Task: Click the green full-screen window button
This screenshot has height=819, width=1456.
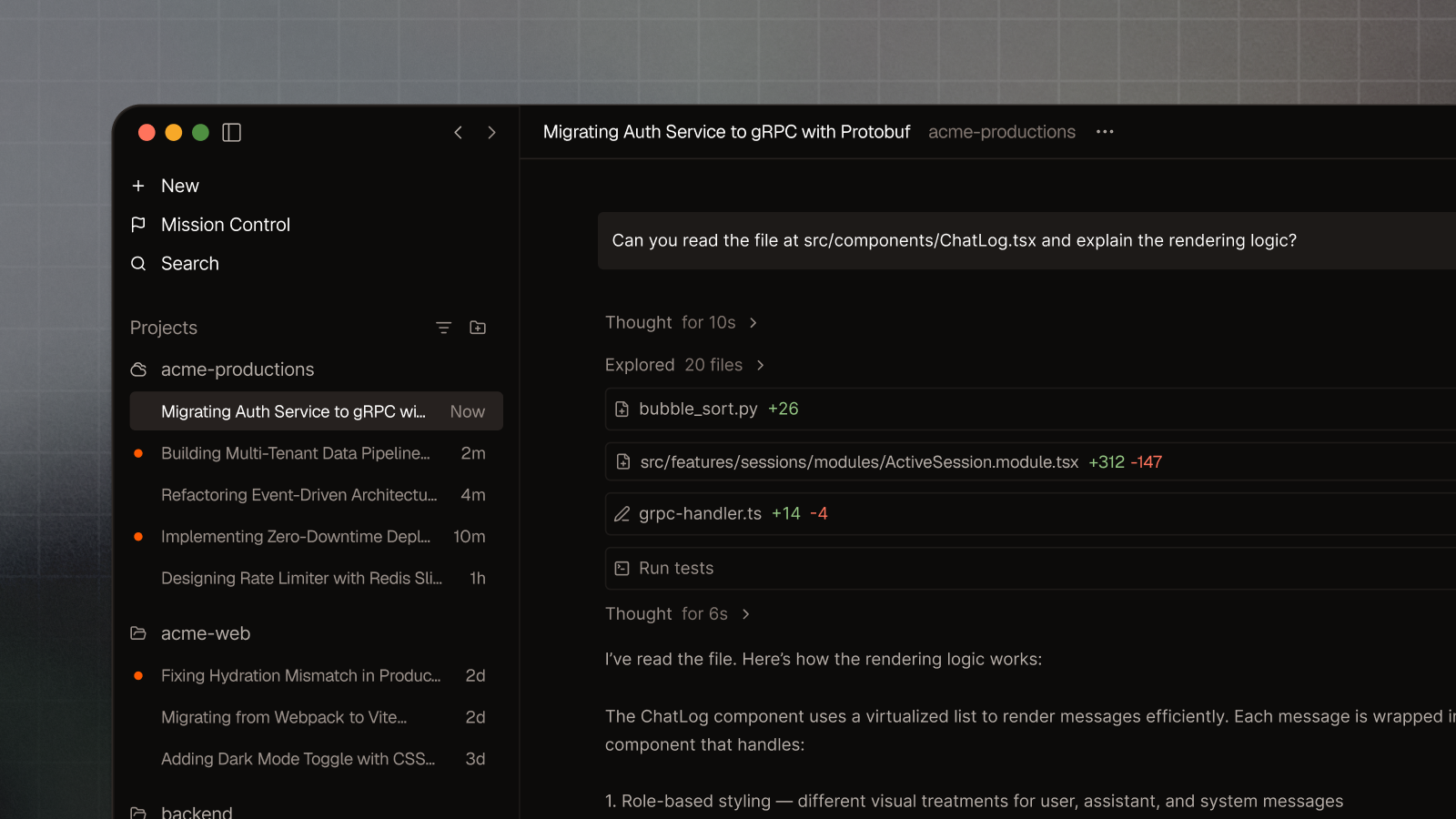Action: [x=201, y=133]
